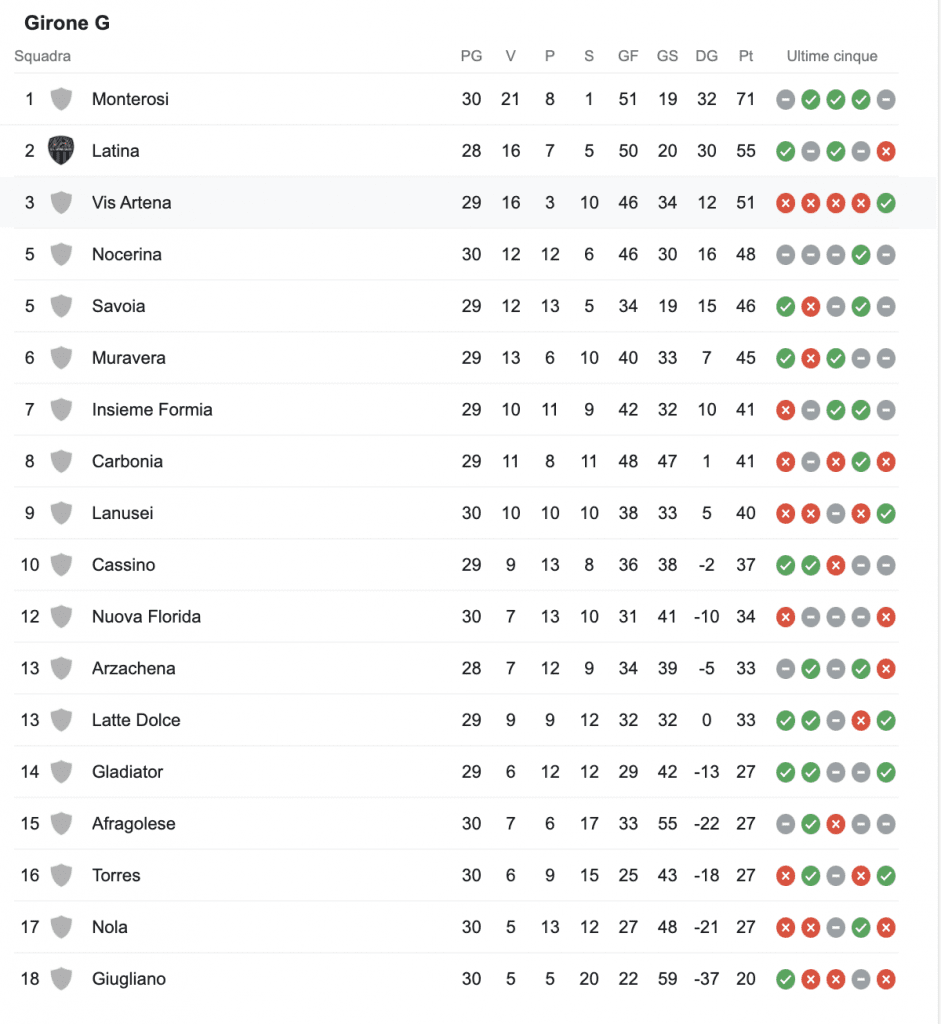Click the Squadra column header

(x=42, y=56)
